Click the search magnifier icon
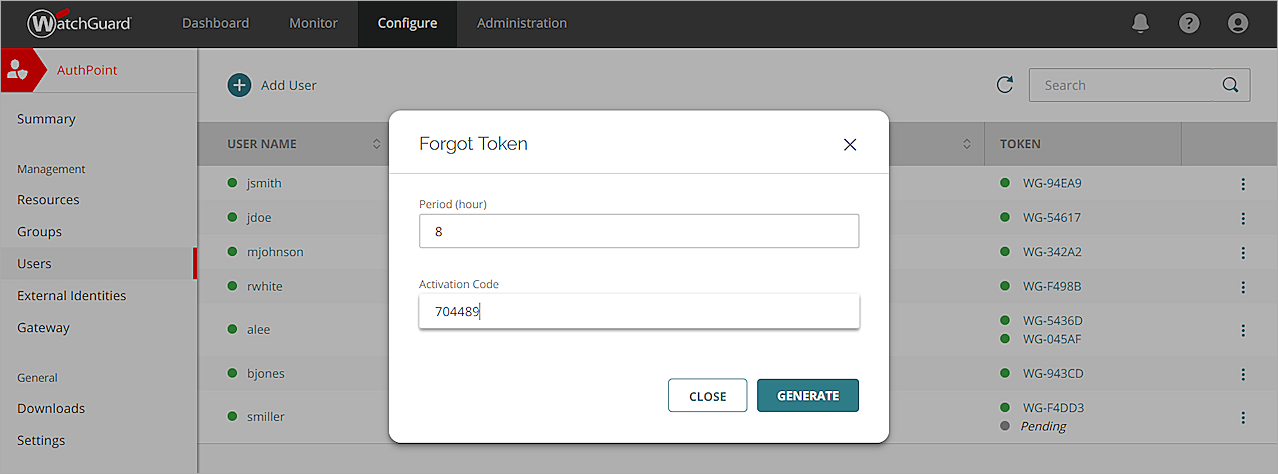 pos(1231,85)
